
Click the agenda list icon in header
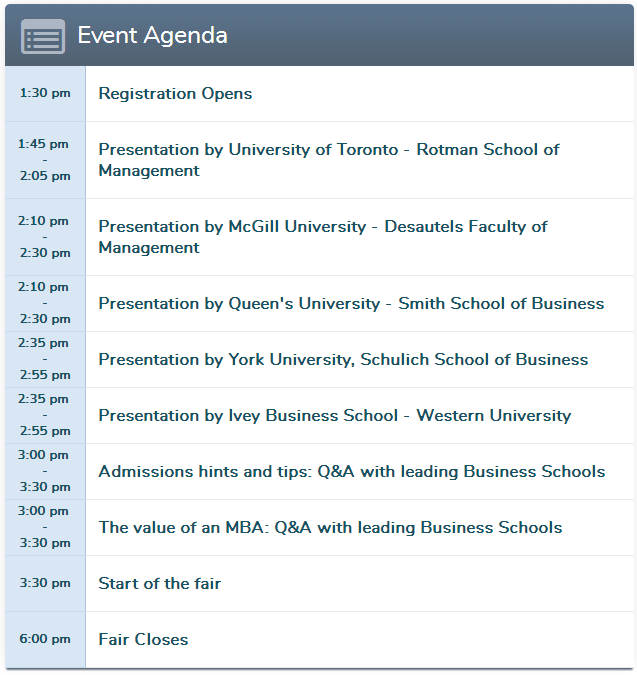click(x=42, y=37)
